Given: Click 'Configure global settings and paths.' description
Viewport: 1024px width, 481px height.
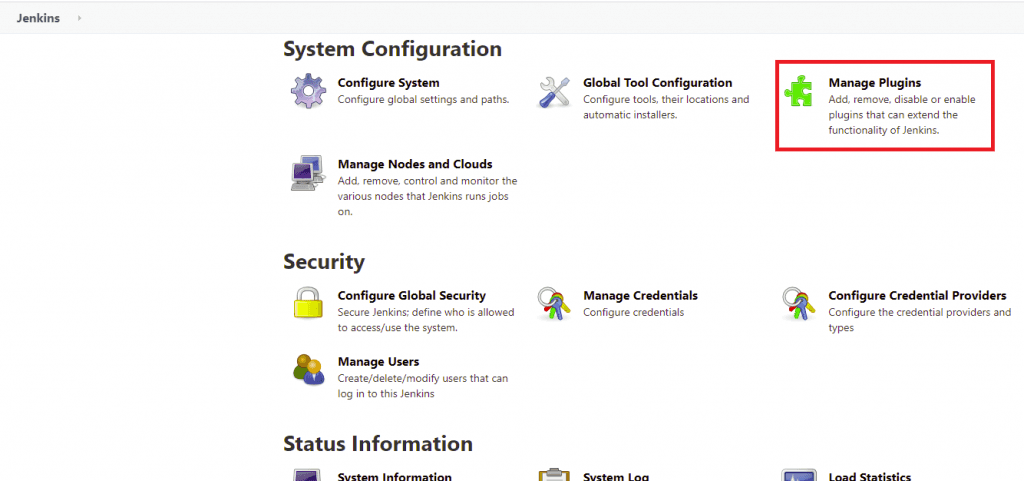Looking at the screenshot, I should (x=423, y=100).
